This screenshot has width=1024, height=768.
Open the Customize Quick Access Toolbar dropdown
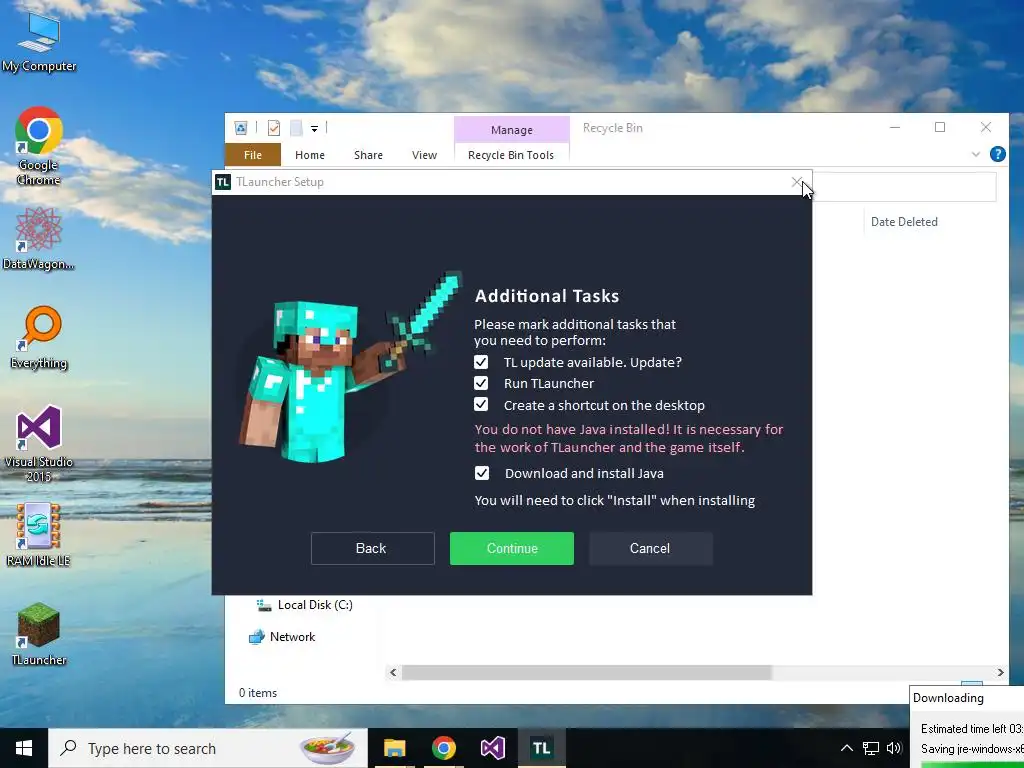click(314, 129)
